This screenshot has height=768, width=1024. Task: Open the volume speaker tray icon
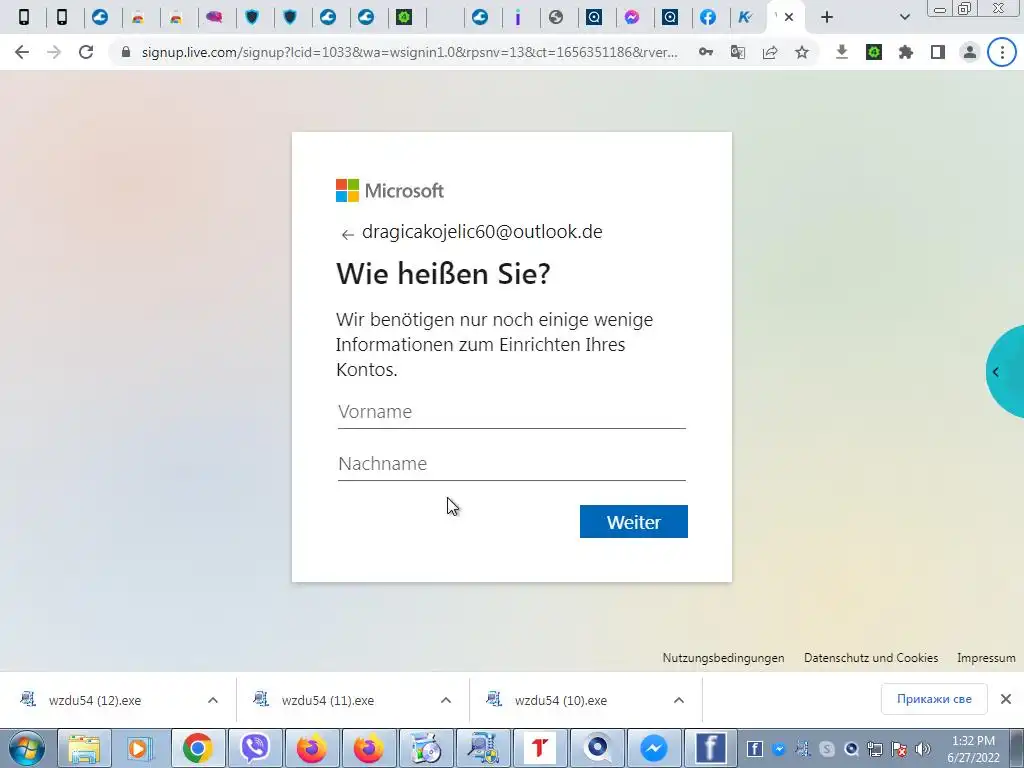(x=923, y=749)
